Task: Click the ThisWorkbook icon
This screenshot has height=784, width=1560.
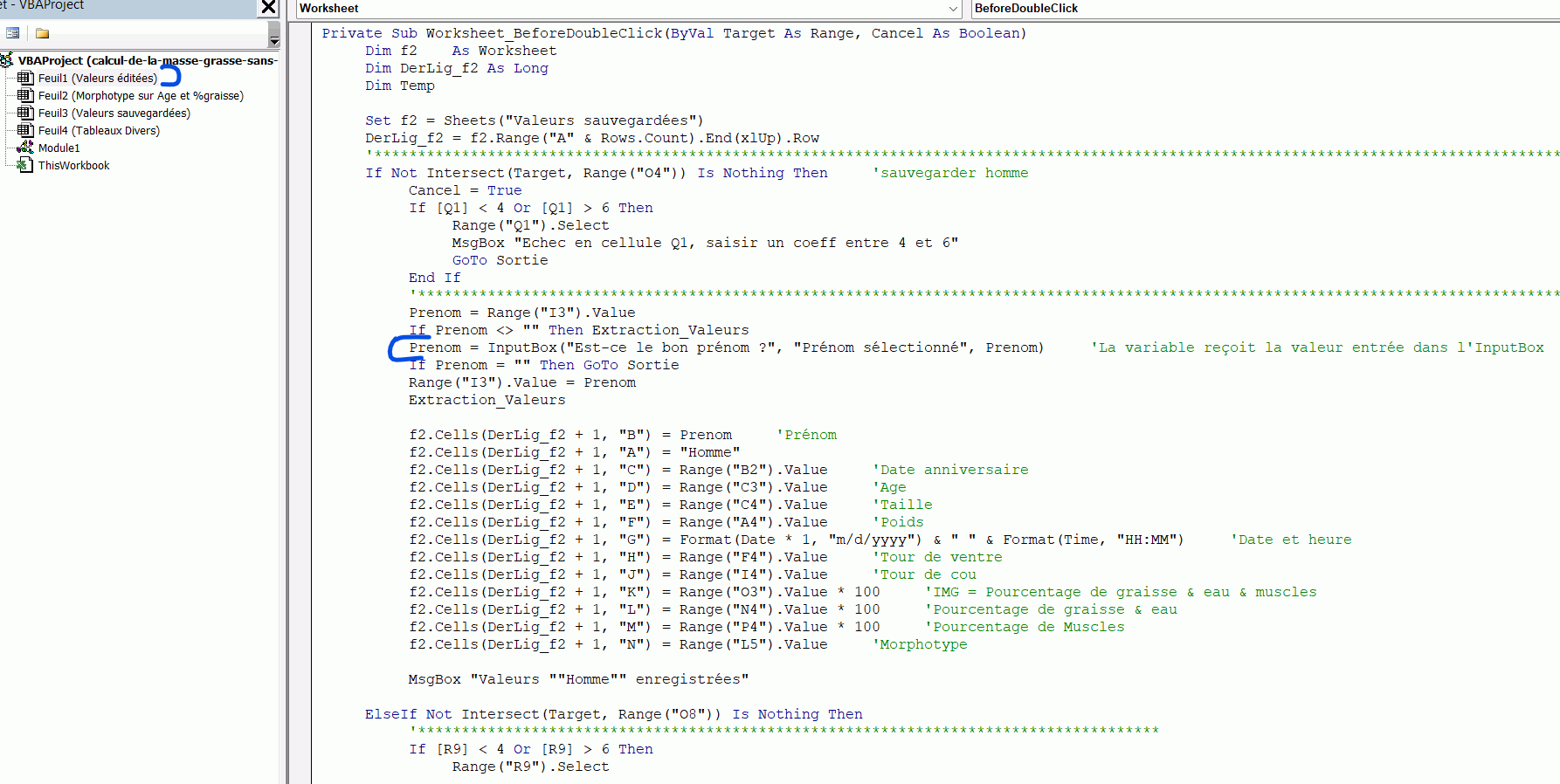Action: click(x=25, y=166)
